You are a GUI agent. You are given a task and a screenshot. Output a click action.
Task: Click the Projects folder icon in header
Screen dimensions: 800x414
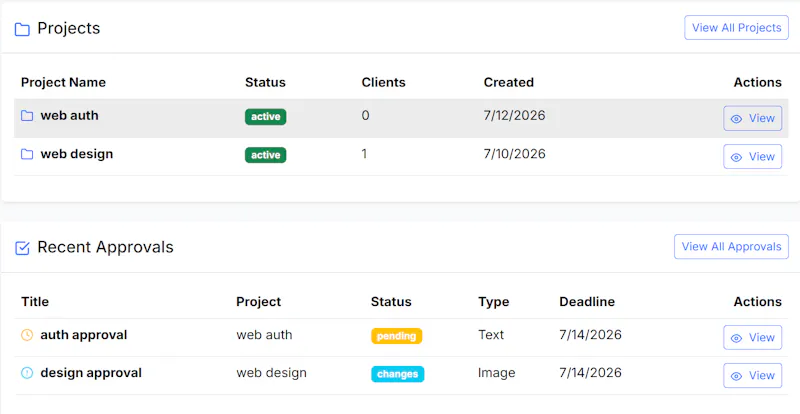pyautogui.click(x=22, y=29)
